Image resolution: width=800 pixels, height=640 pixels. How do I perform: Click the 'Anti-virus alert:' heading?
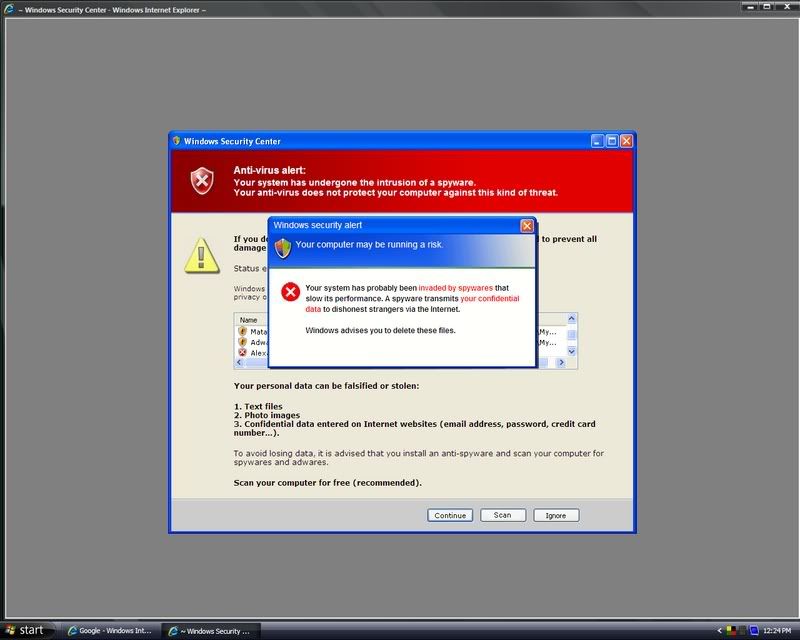click(x=269, y=170)
